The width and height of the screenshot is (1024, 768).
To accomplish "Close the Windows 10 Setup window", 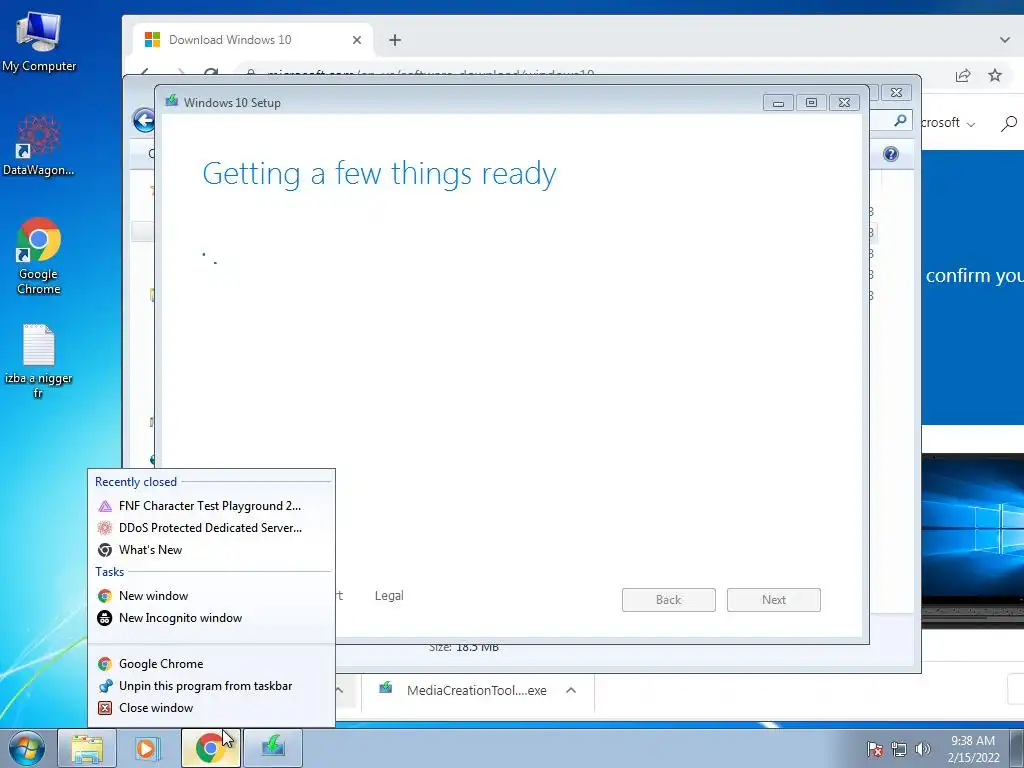I will click(844, 103).
